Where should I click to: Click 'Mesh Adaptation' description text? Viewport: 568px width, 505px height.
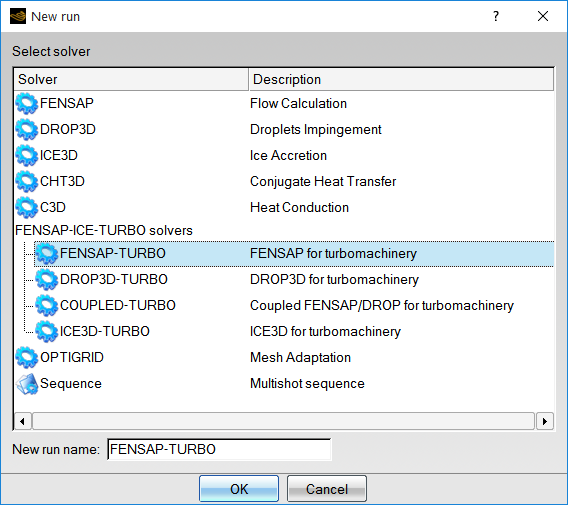pos(300,358)
